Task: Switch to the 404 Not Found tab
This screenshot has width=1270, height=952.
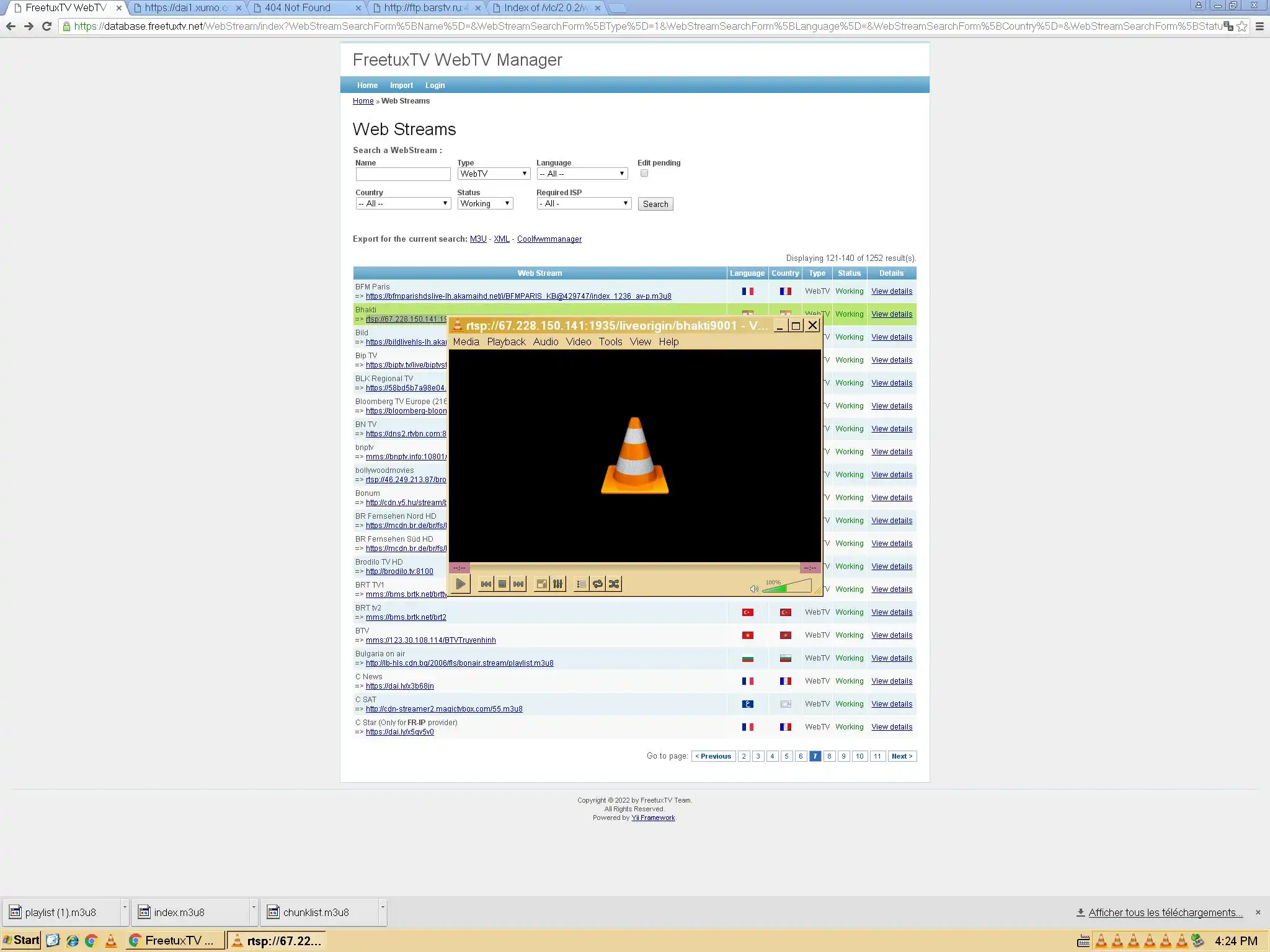Action: (298, 8)
